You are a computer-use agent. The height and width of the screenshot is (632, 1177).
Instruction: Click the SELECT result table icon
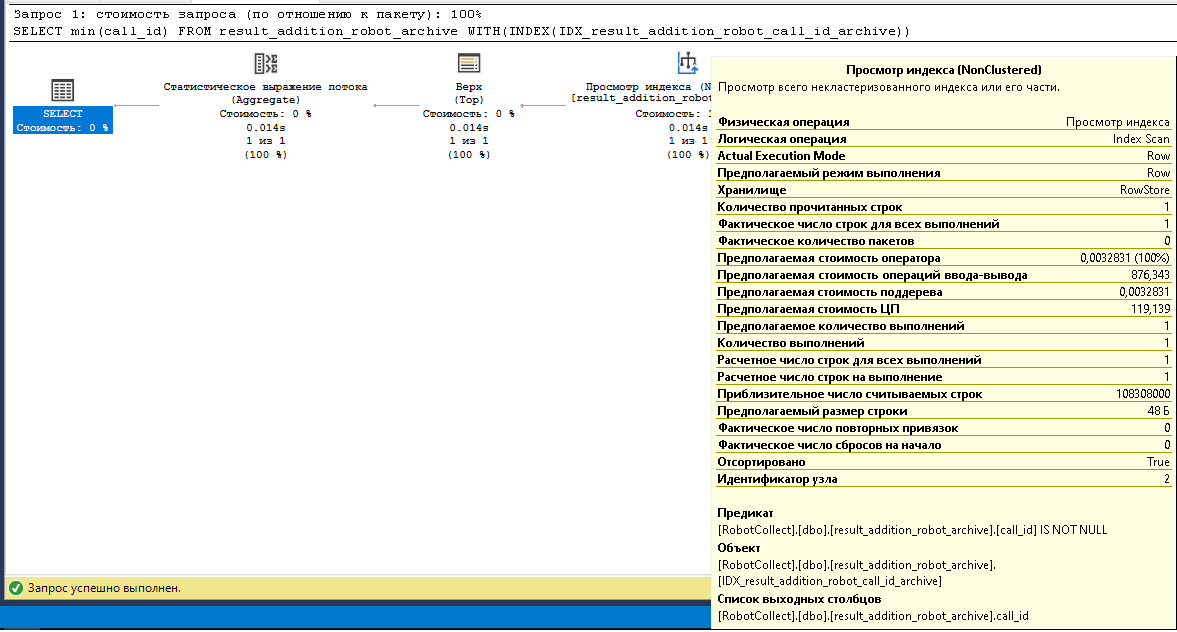pos(62,89)
